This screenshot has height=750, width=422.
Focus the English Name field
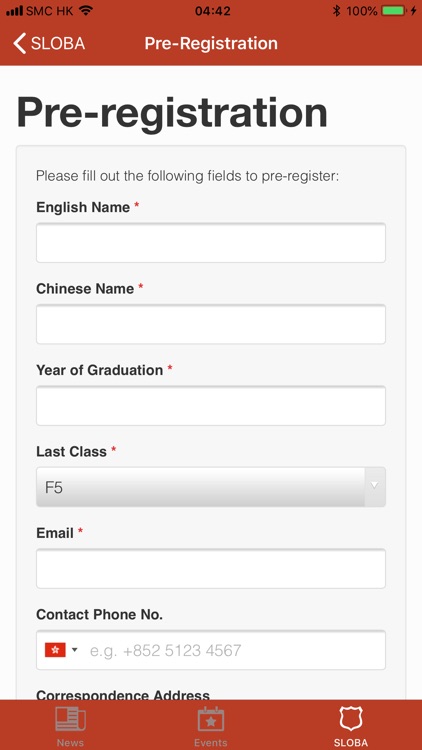coord(211,243)
